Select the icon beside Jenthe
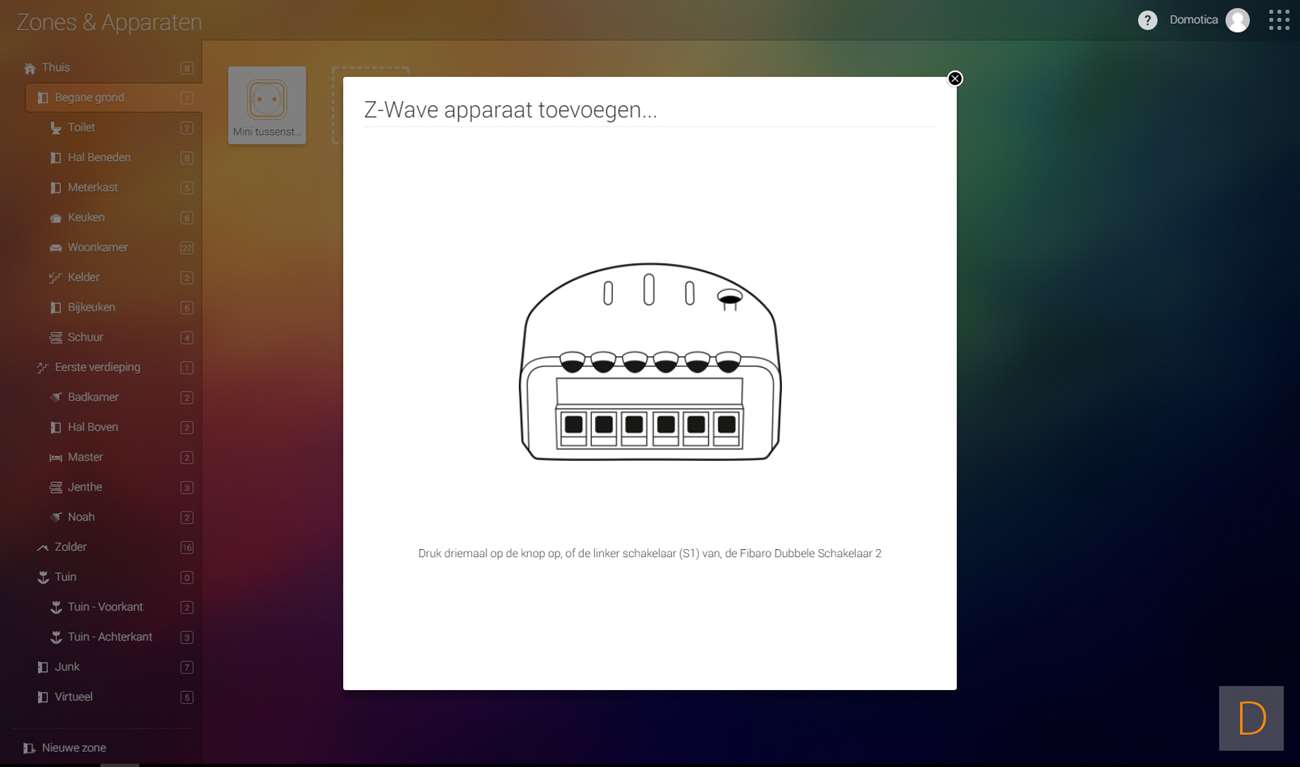Image resolution: width=1300 pixels, height=767 pixels. pos(56,488)
